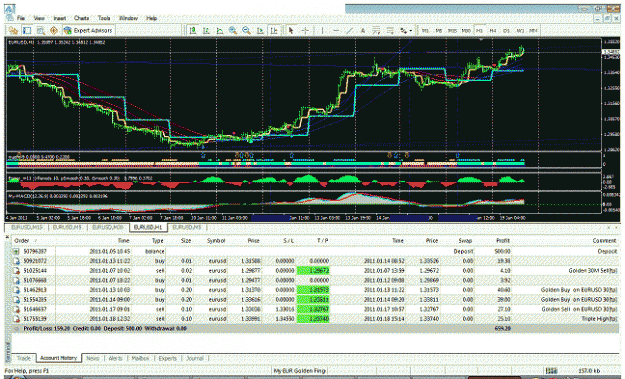The width and height of the screenshot is (625, 379).
Task: Open the View menu
Action: click(39, 18)
